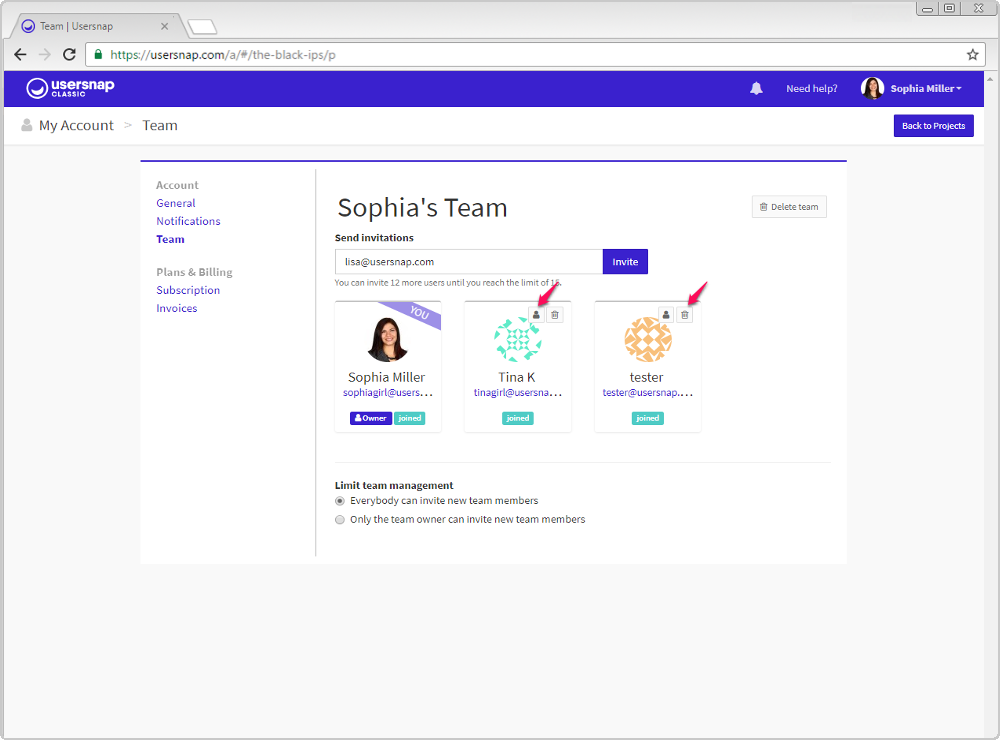Close the Team | Usersnap browser tab
This screenshot has height=740, width=1000.
coord(165,26)
